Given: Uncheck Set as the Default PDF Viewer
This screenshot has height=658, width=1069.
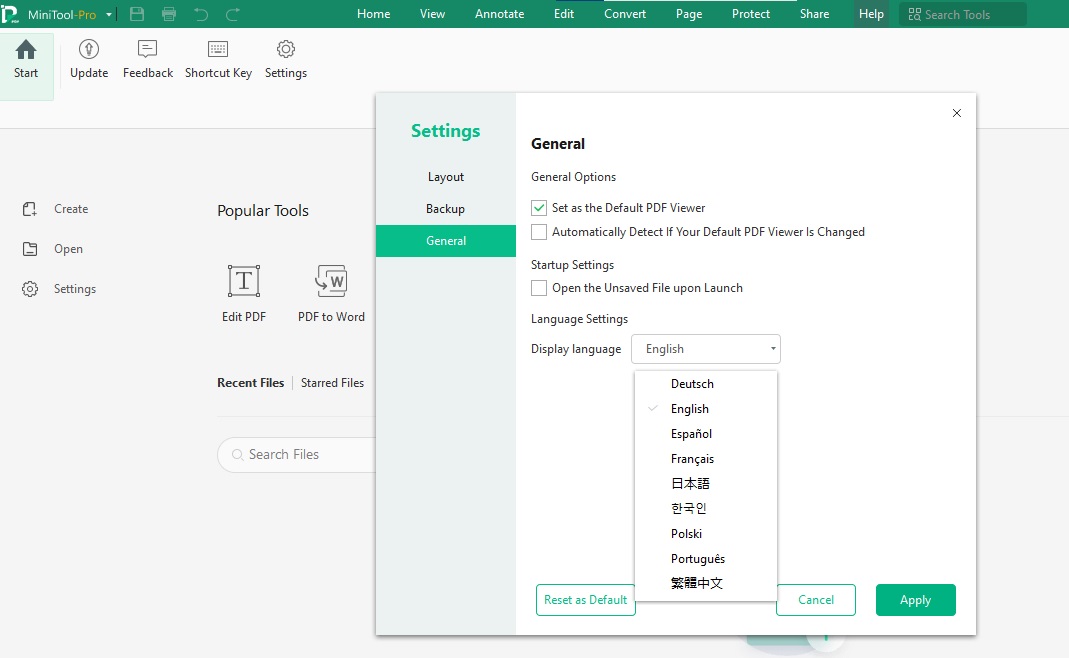Looking at the screenshot, I should pos(540,208).
